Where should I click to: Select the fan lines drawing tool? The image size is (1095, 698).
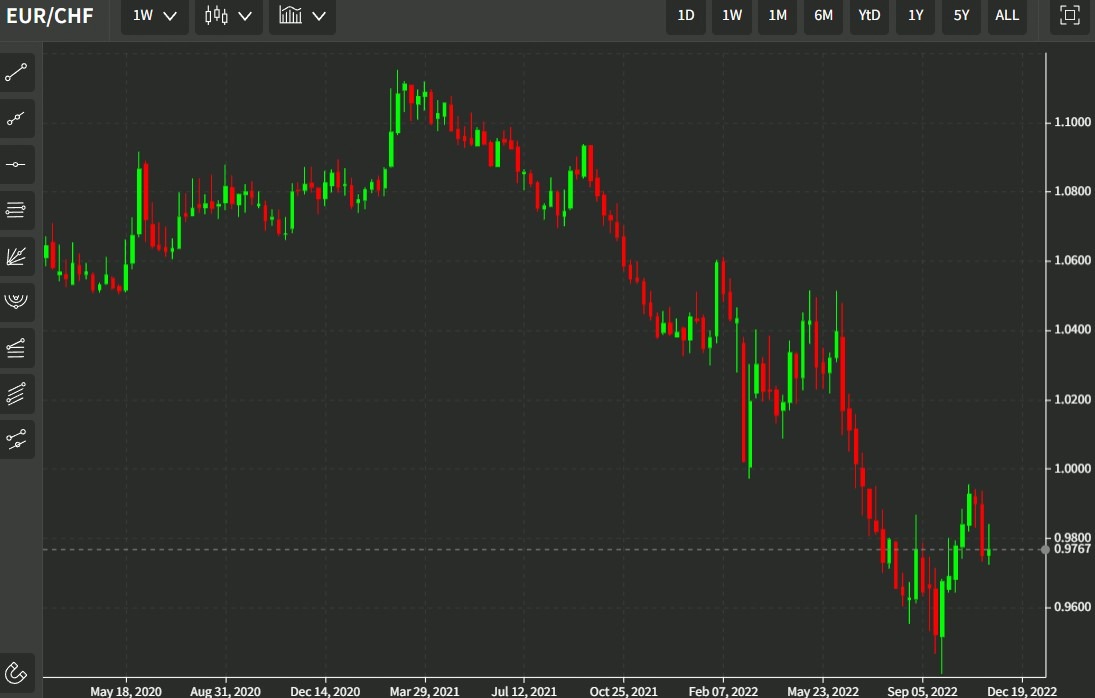click(x=16, y=256)
